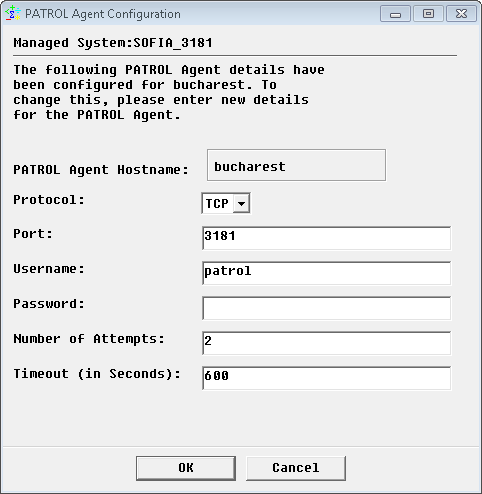Click the Port: label
The image size is (482, 494).
[33, 234]
